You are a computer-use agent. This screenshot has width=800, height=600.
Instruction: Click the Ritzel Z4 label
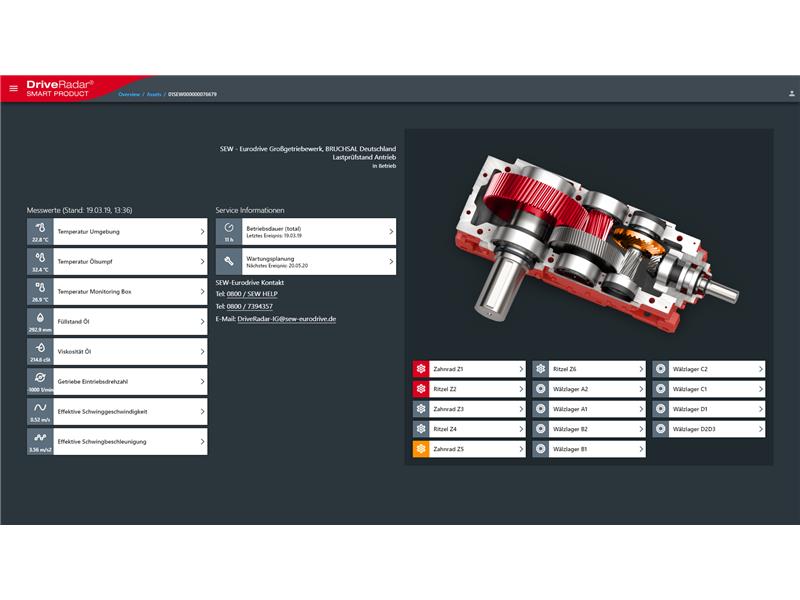tap(445, 429)
